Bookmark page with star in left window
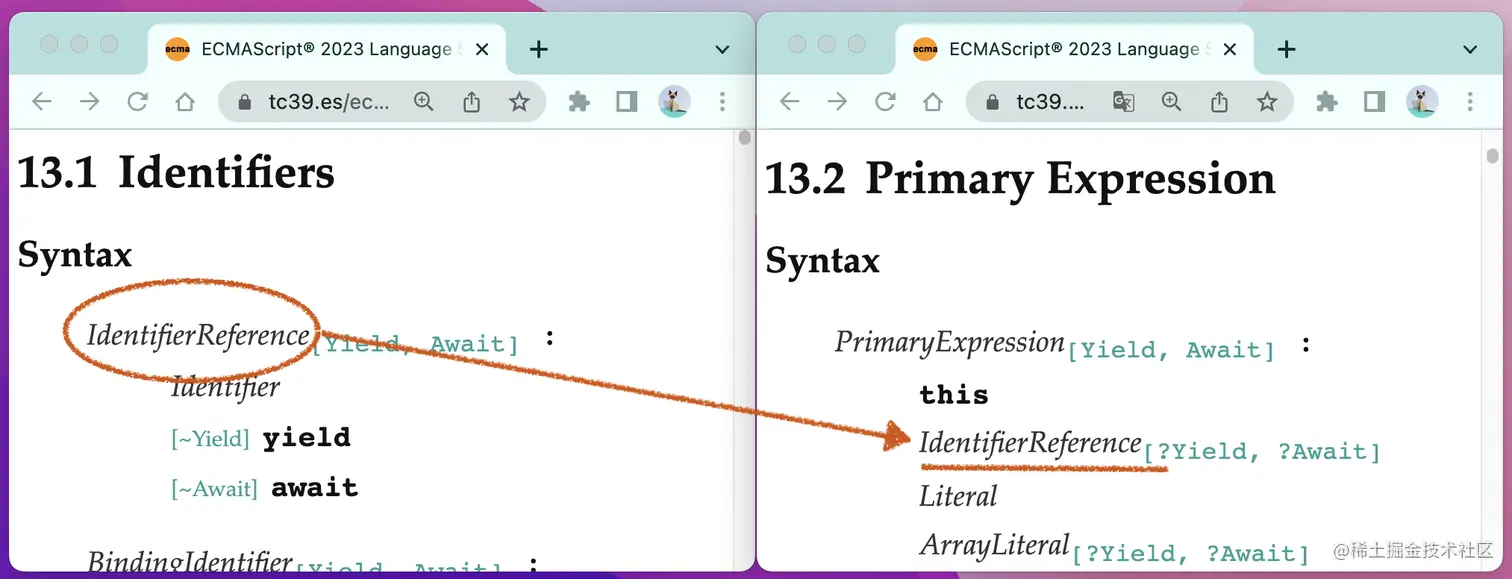 click(519, 101)
